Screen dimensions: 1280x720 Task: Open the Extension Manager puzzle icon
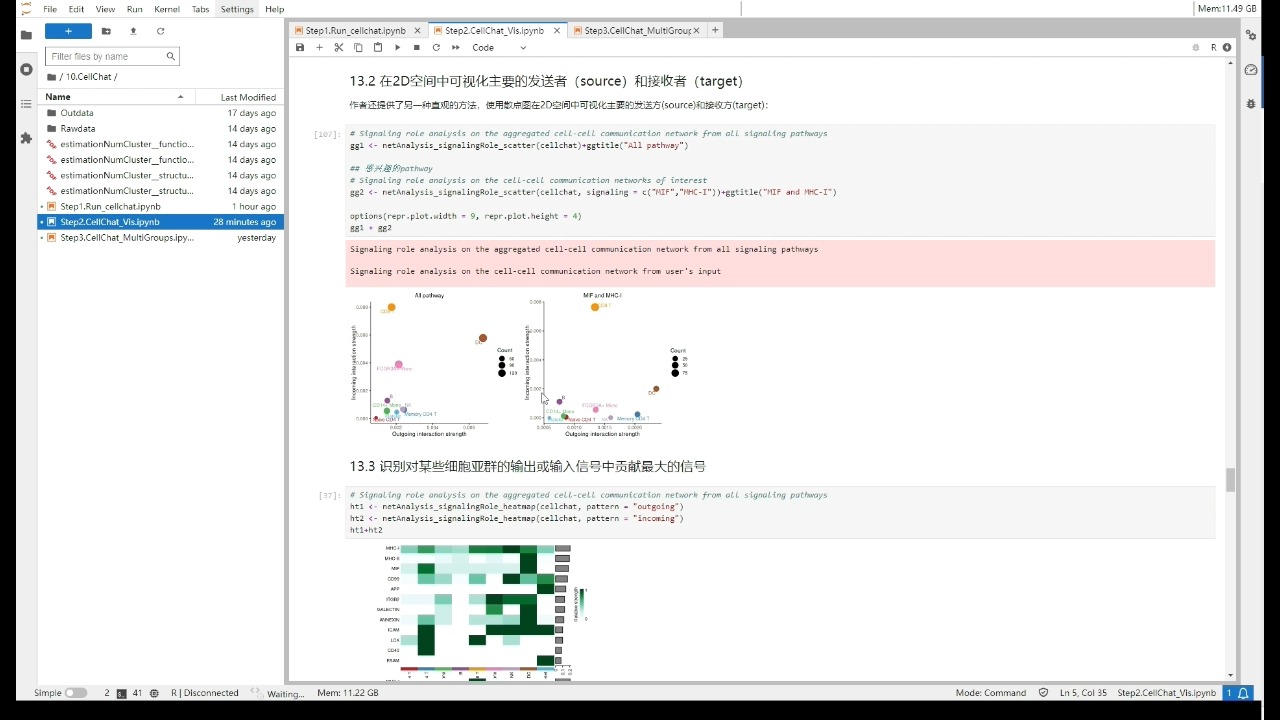(26, 138)
